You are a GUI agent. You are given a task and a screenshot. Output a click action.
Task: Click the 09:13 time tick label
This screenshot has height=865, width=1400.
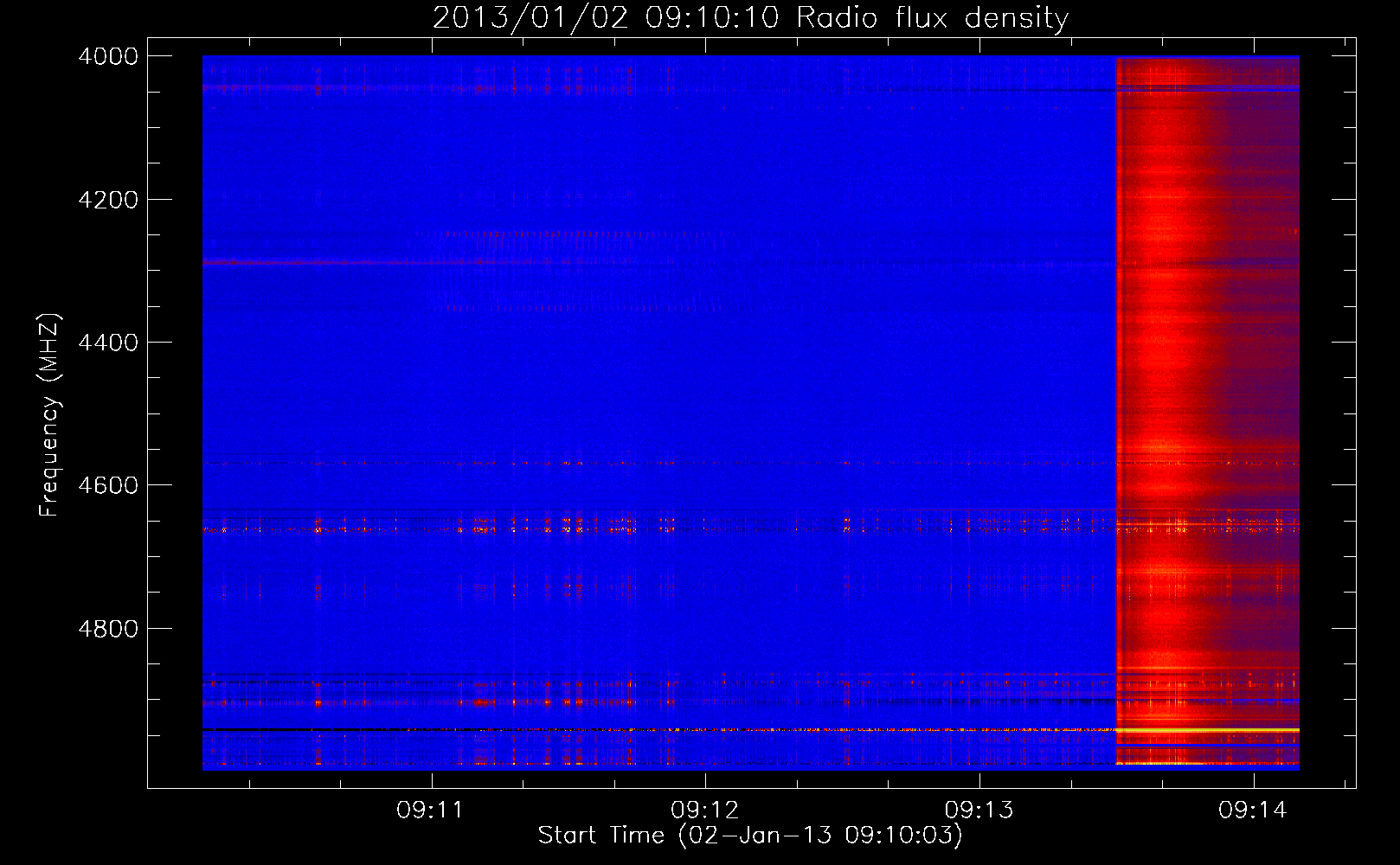(979, 810)
